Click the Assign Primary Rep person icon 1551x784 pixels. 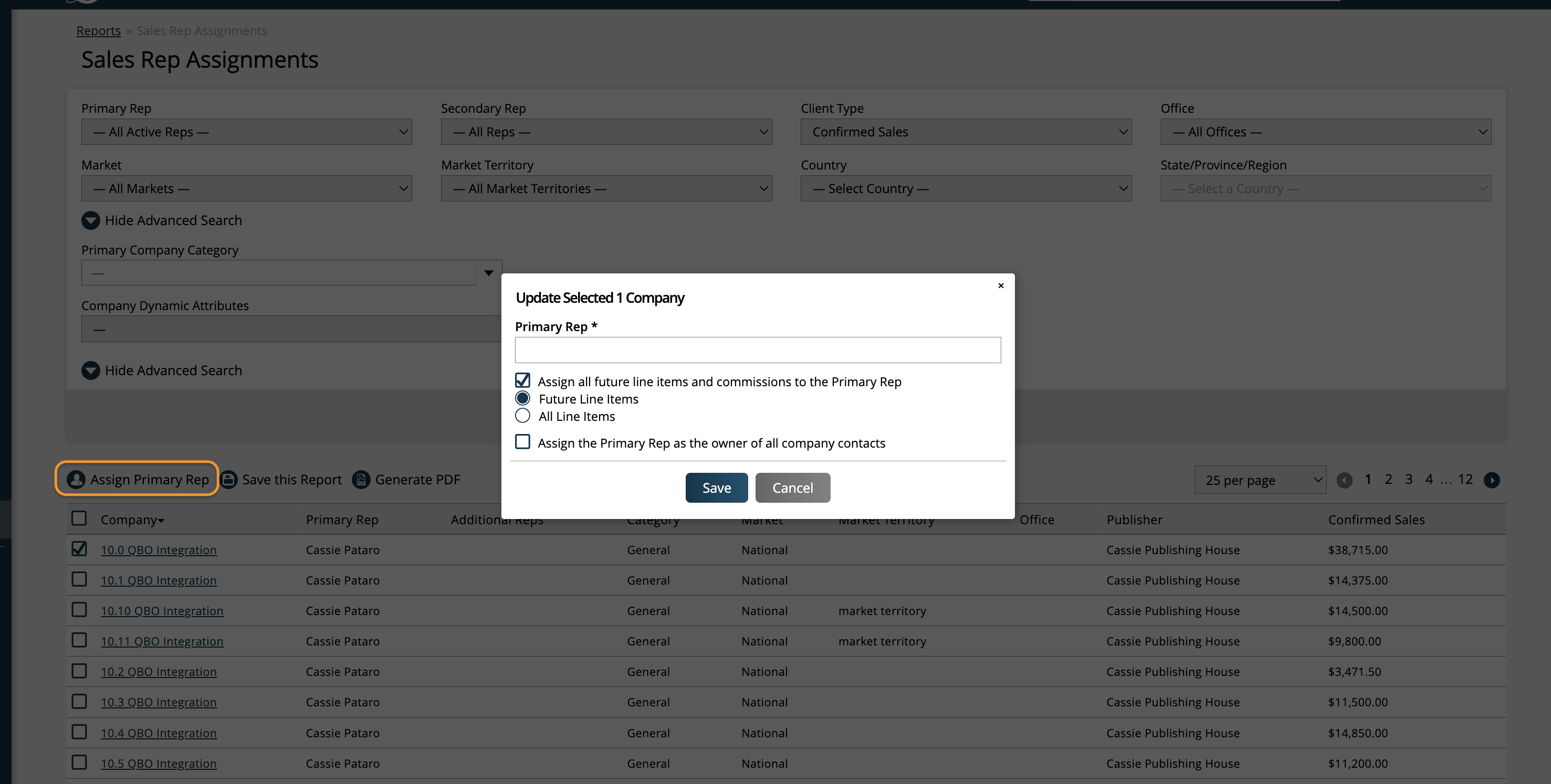(x=76, y=479)
